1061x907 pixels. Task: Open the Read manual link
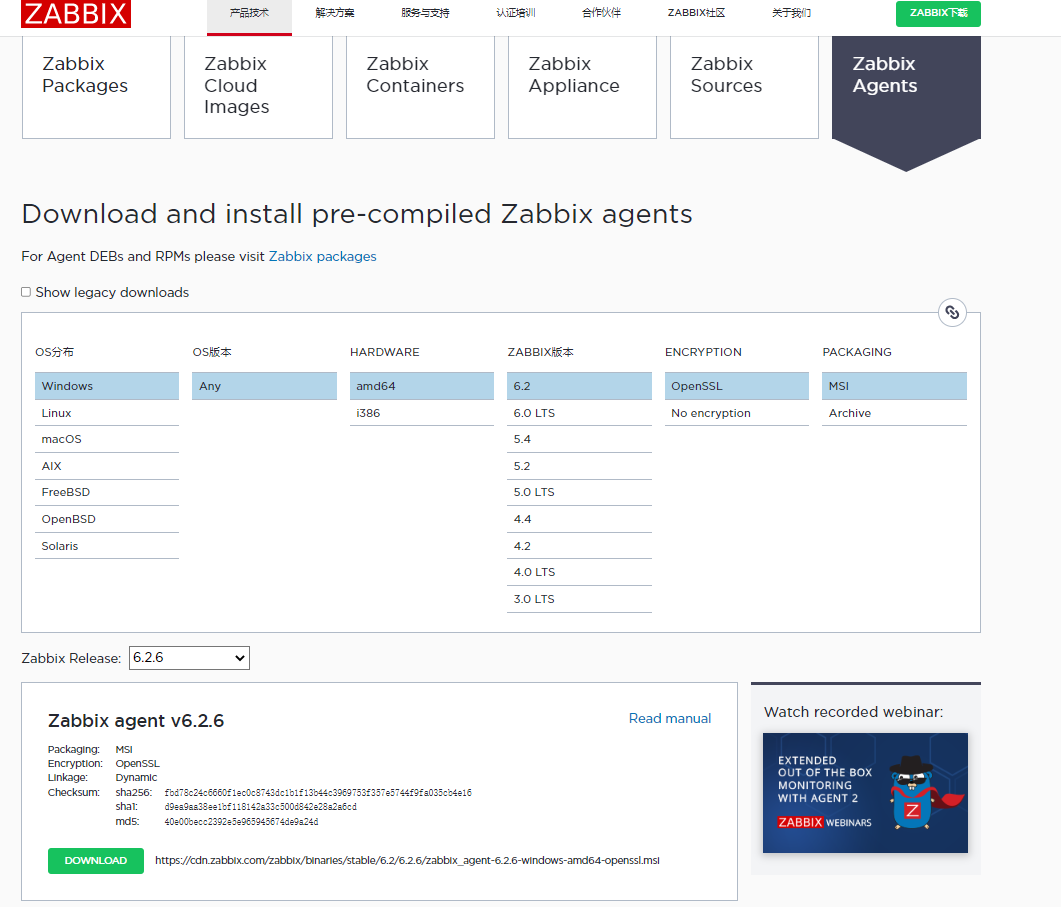pyautogui.click(x=669, y=718)
